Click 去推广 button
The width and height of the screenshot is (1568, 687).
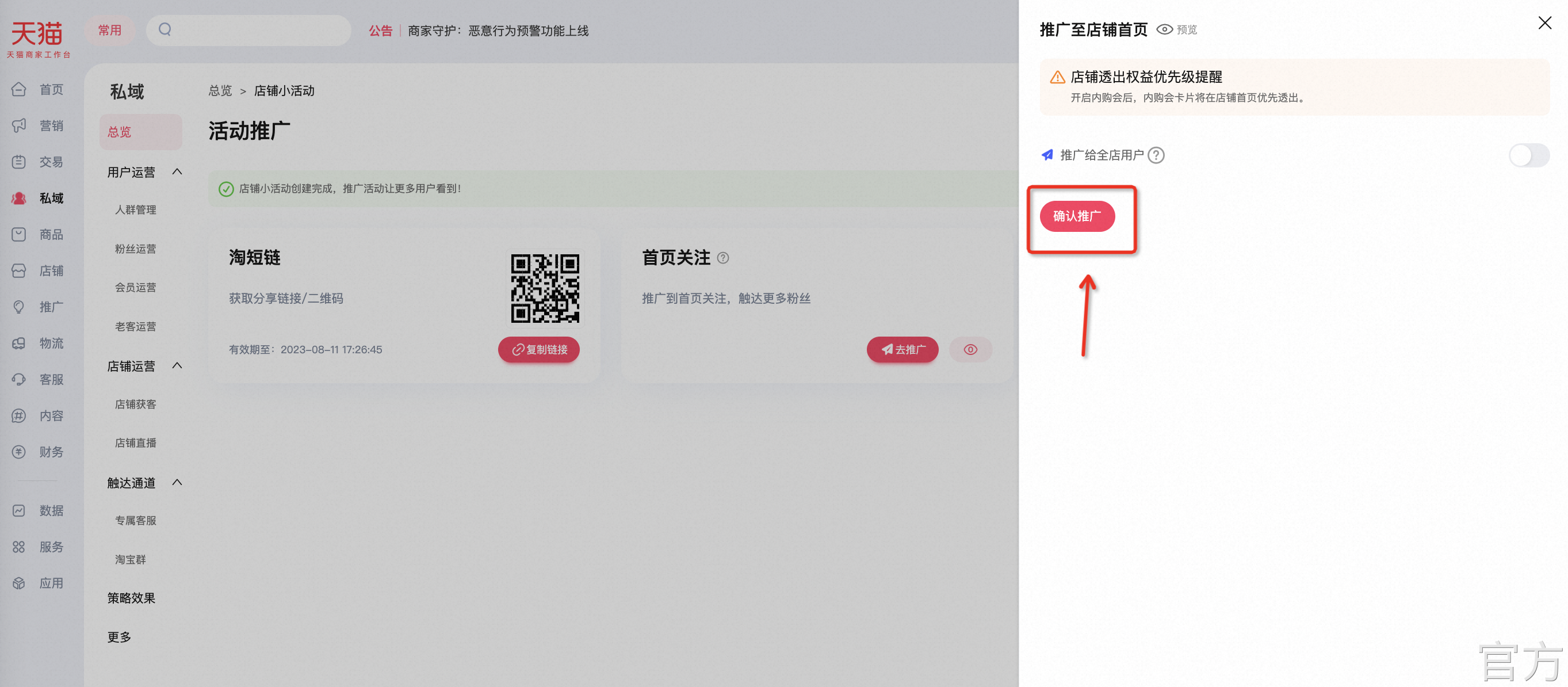[902, 350]
